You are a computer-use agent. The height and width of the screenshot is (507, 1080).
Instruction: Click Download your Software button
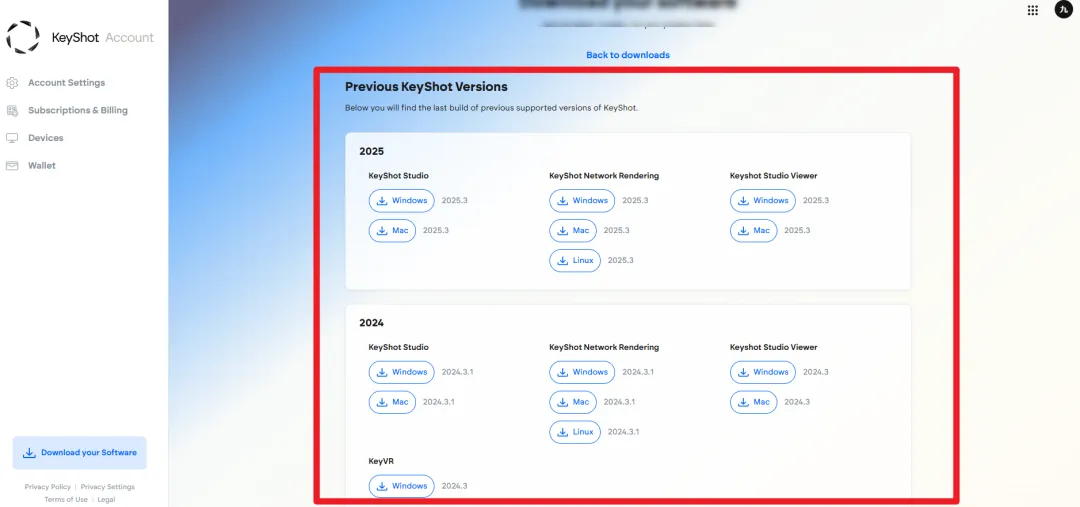pyautogui.click(x=80, y=453)
